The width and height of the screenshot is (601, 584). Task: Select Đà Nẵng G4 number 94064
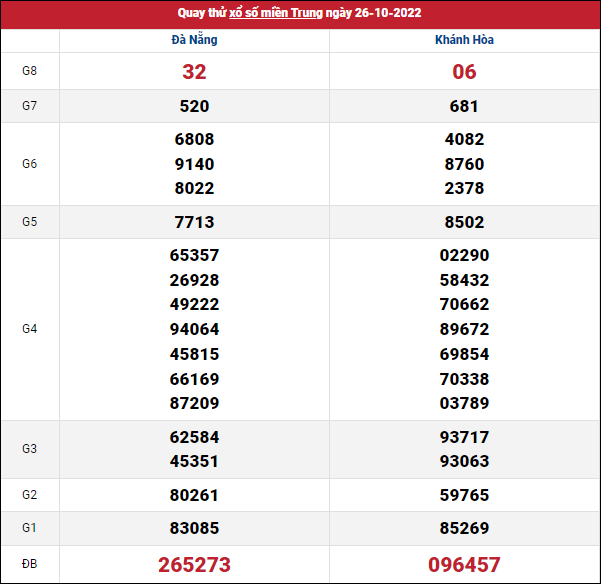[x=194, y=329]
